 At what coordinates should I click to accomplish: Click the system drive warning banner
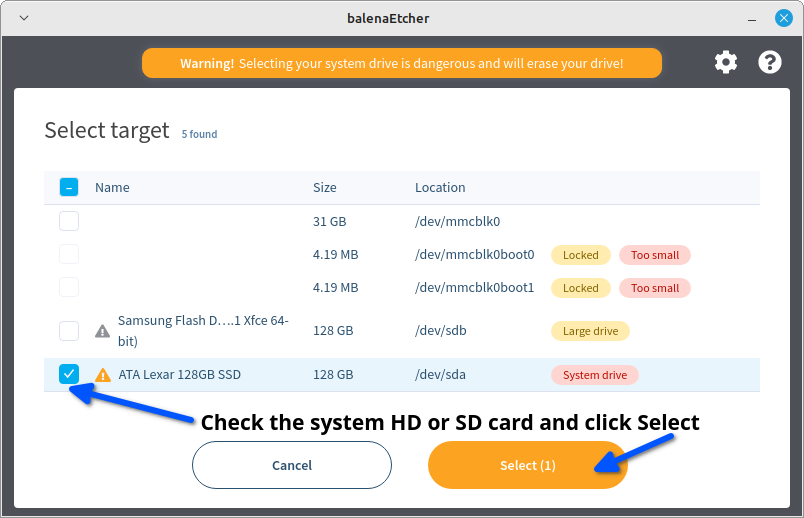click(x=401, y=63)
